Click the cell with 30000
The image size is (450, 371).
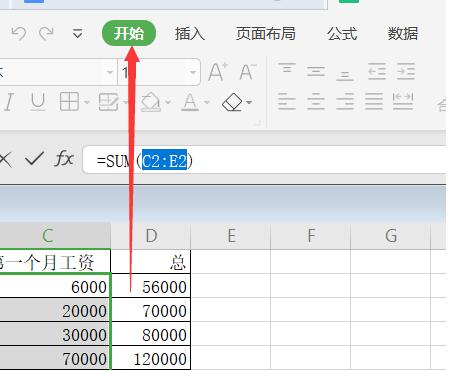coord(55,334)
